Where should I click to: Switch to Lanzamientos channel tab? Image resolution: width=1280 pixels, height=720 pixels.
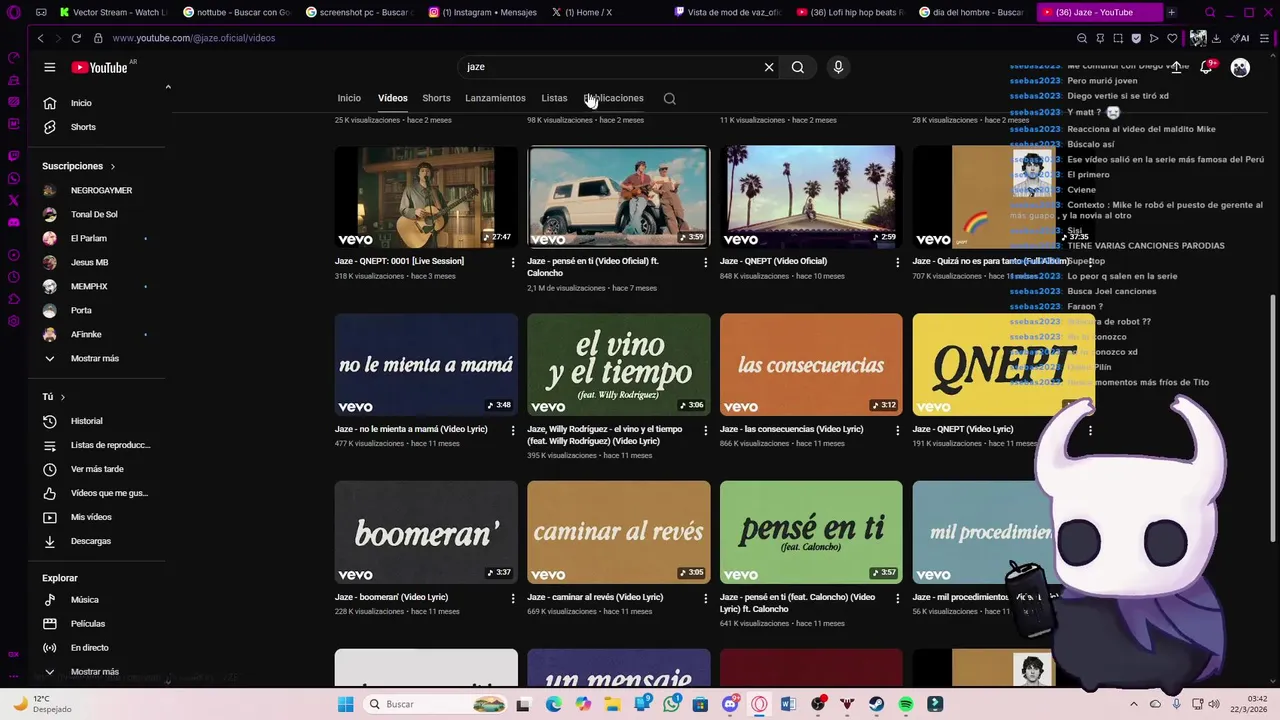point(495,98)
